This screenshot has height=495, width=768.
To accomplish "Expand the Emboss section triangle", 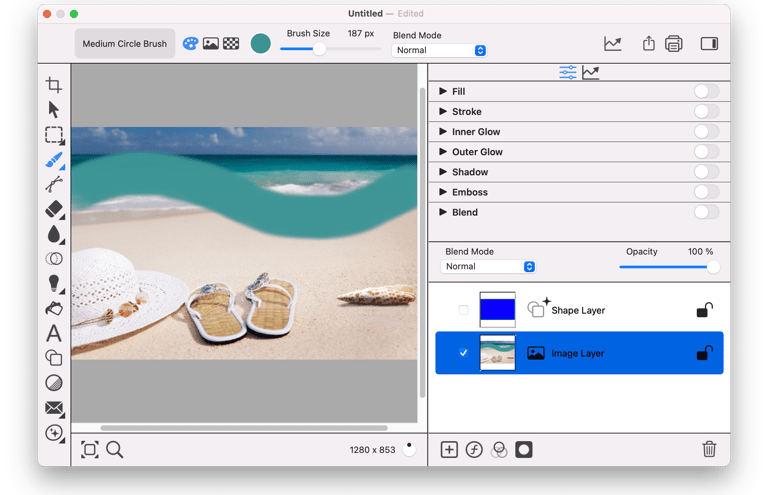I will (443, 191).
